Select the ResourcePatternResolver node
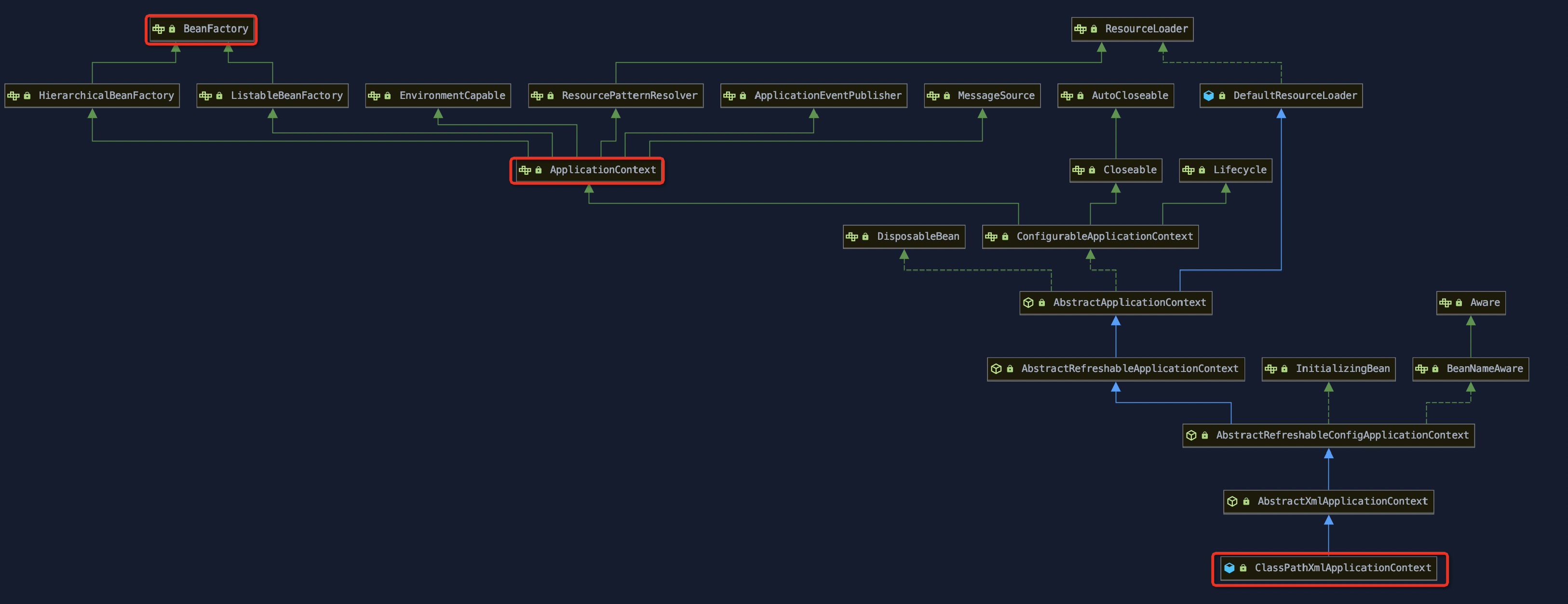 coord(615,96)
